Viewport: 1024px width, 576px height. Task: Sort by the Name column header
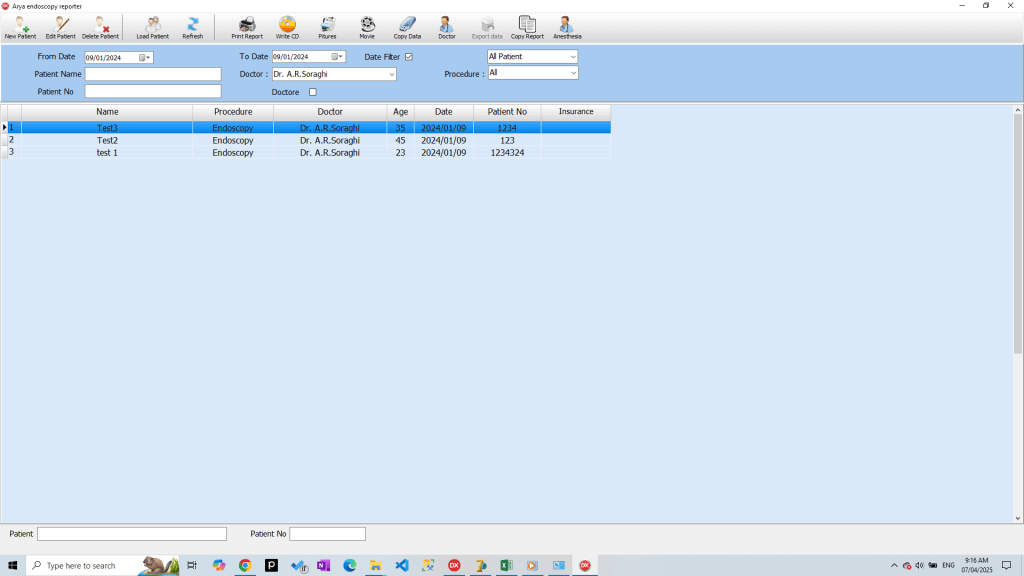107,112
